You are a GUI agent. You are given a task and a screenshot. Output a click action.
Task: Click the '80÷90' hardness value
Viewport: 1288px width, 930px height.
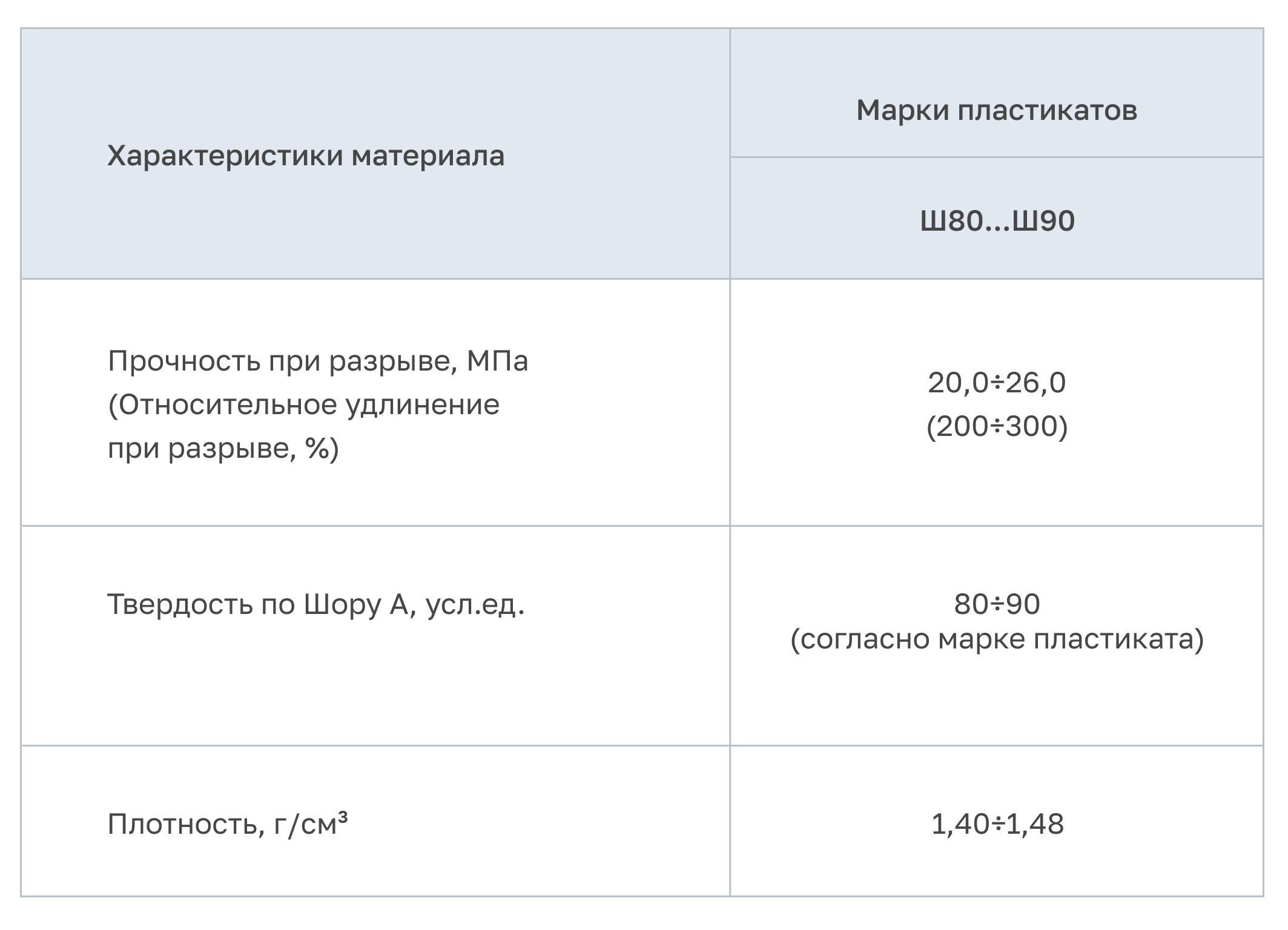click(997, 604)
